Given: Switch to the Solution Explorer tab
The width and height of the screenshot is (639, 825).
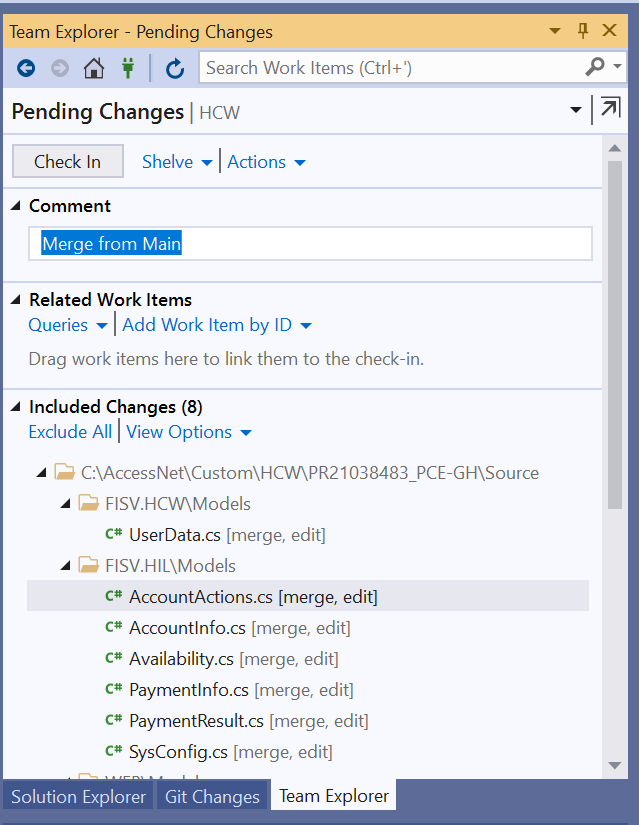Looking at the screenshot, I should (78, 796).
